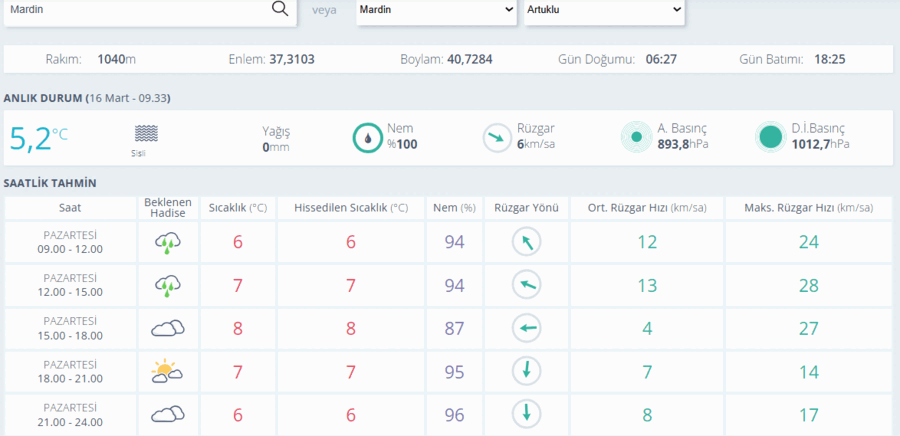This screenshot has height=436, width=900.
Task: Click the Hissedilen Sıcaklık column header
Action: coord(351,208)
